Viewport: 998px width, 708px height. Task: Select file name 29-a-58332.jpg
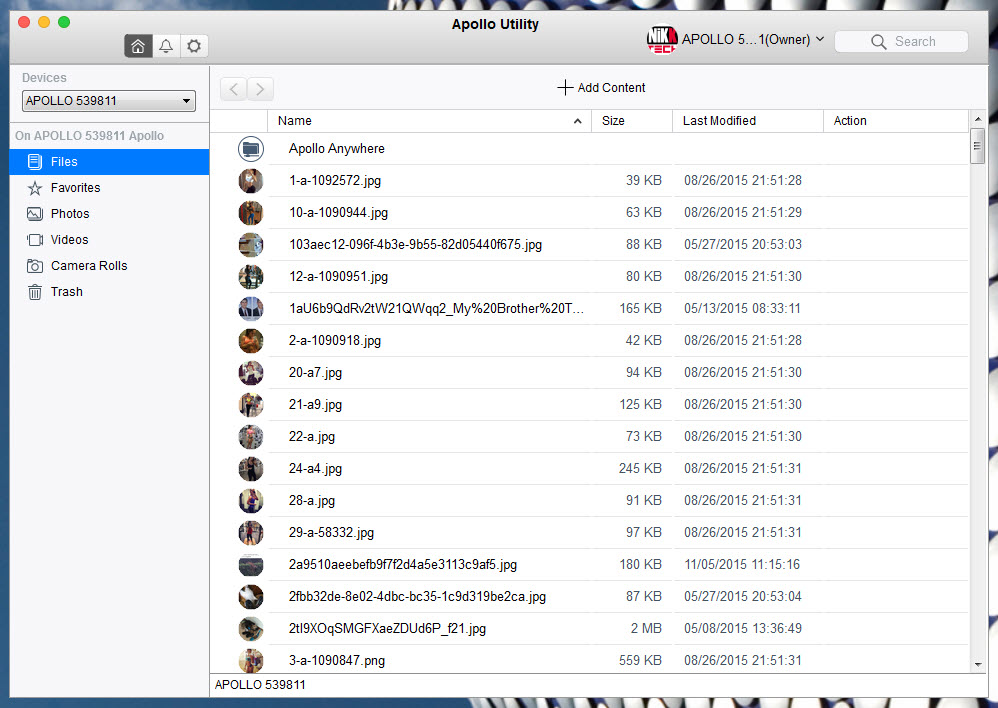point(331,532)
